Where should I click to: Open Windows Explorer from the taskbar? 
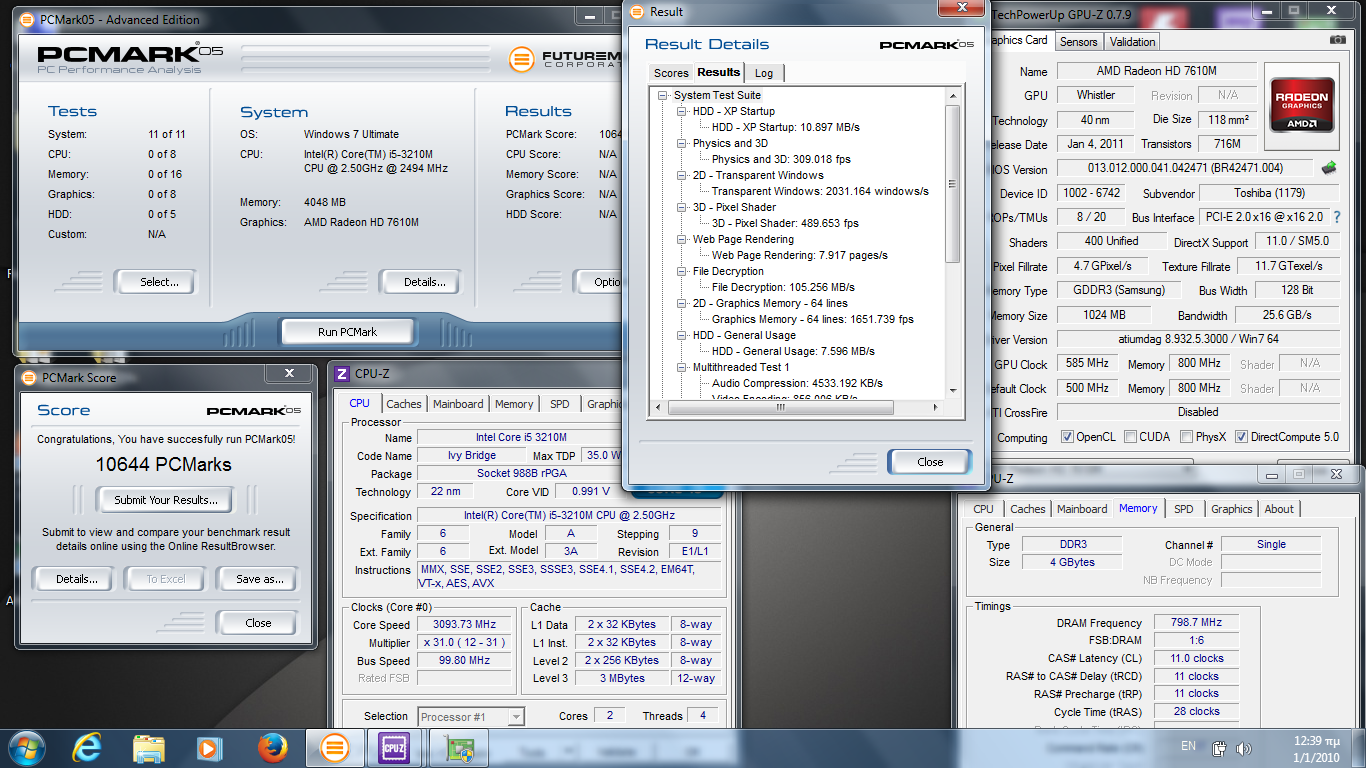[149, 747]
